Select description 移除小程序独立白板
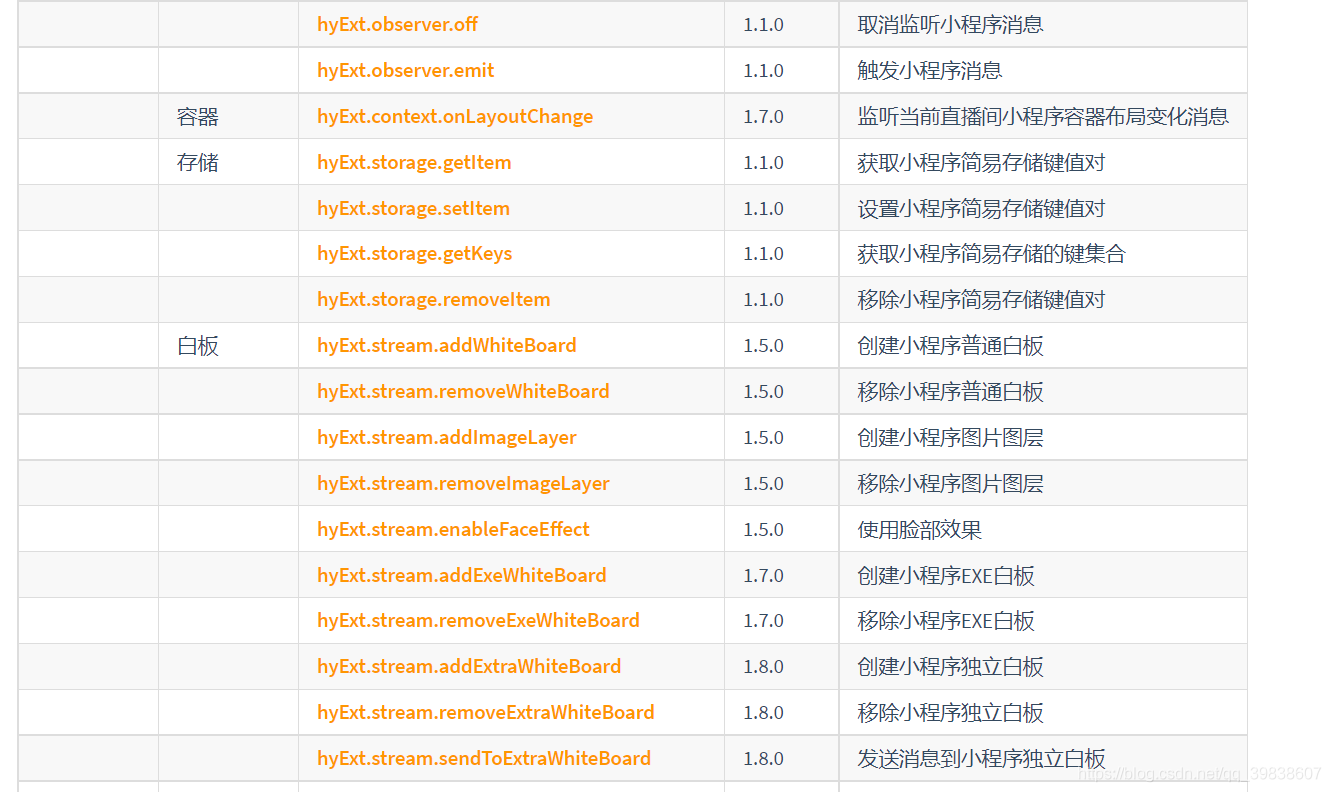The height and width of the screenshot is (792, 1331). (951, 712)
